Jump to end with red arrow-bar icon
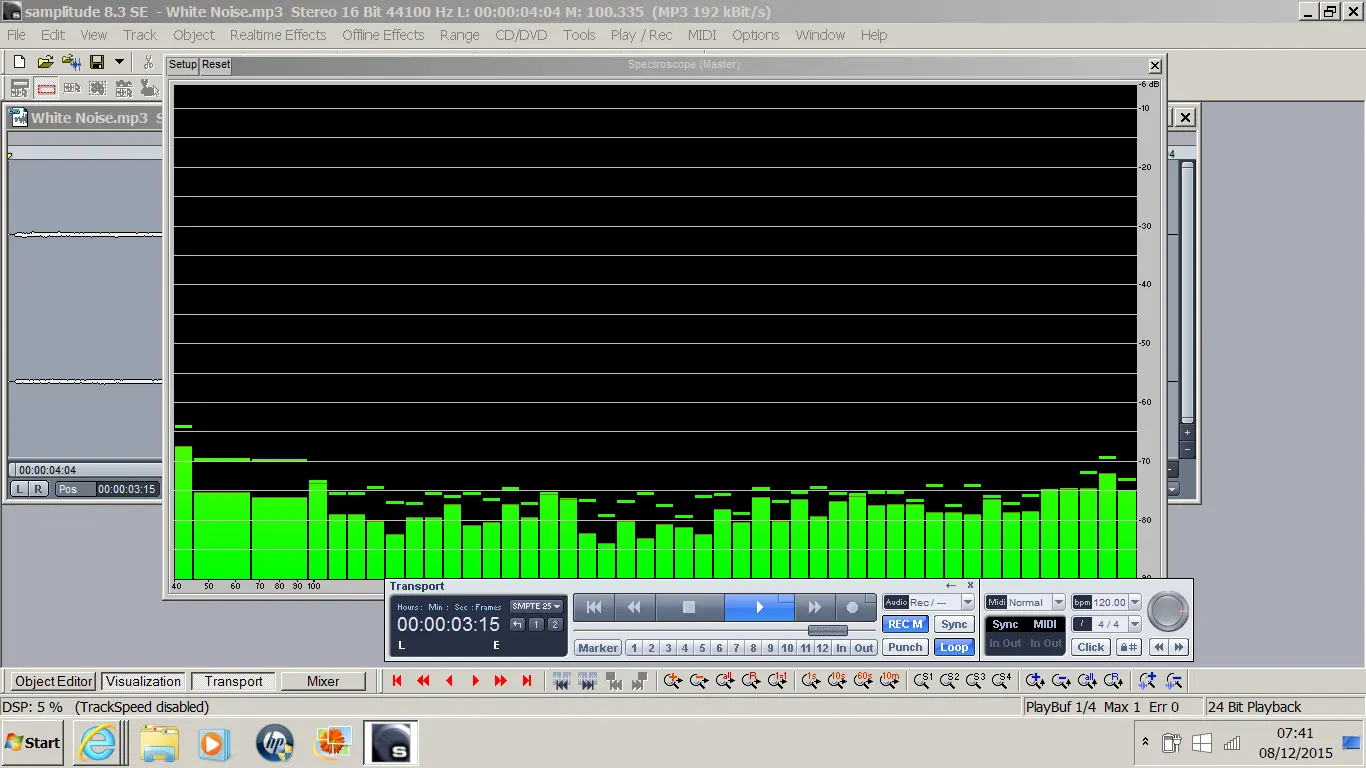 tap(527, 681)
